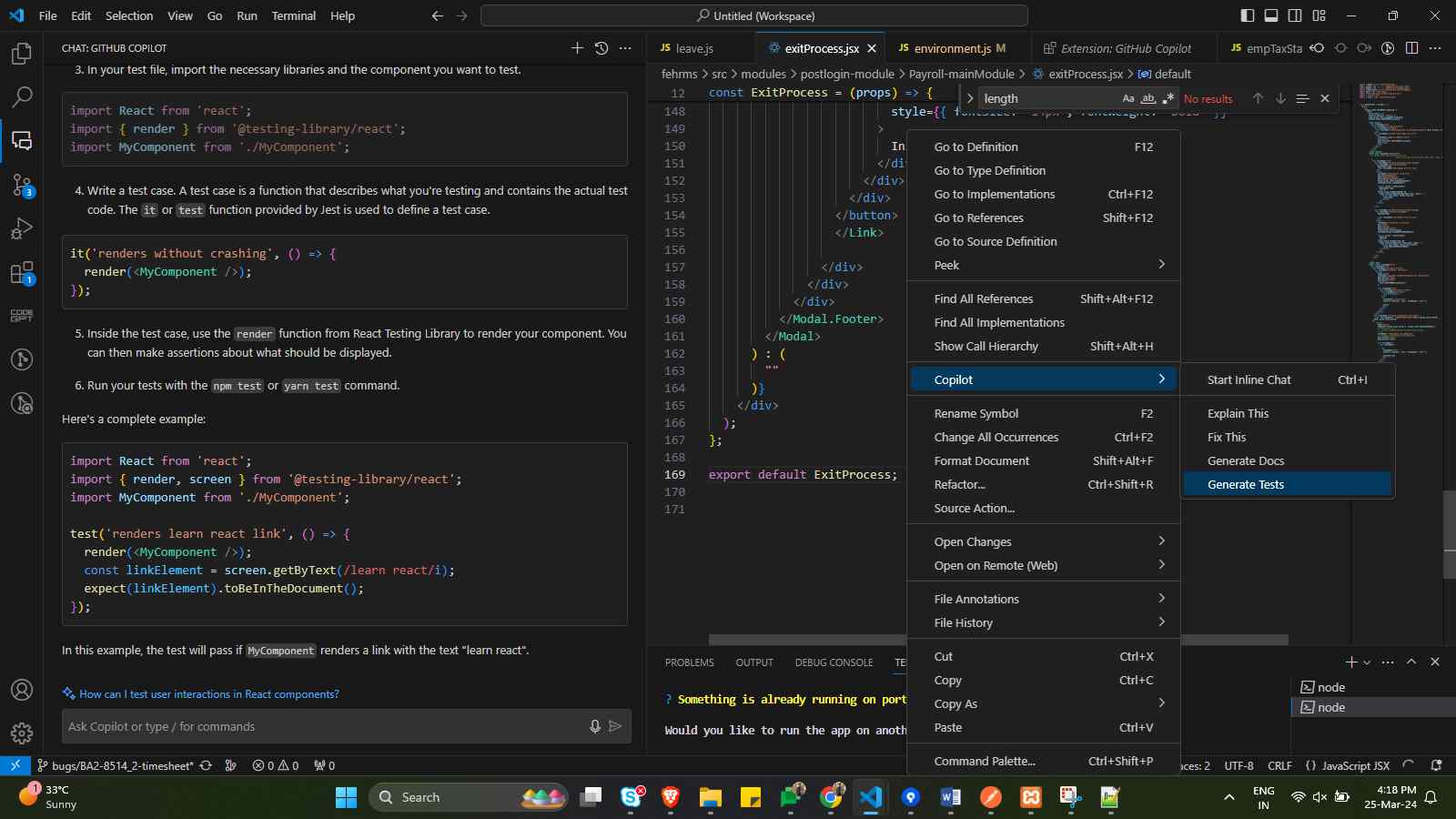Expand the Copy As submenu
The width and height of the screenshot is (1456, 819).
click(x=1044, y=703)
